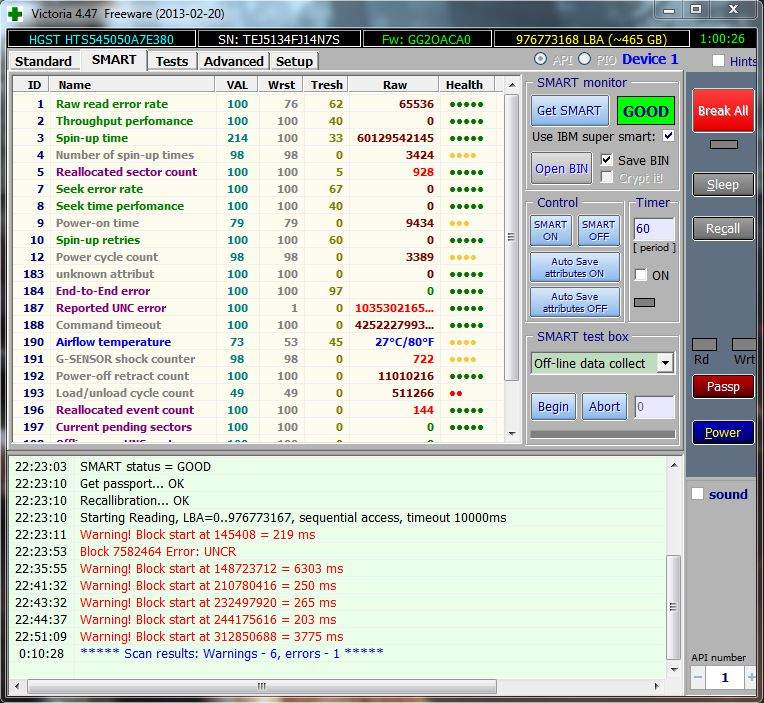Enable the sound checkbox
Viewport: 764px width, 703px height.
[698, 494]
